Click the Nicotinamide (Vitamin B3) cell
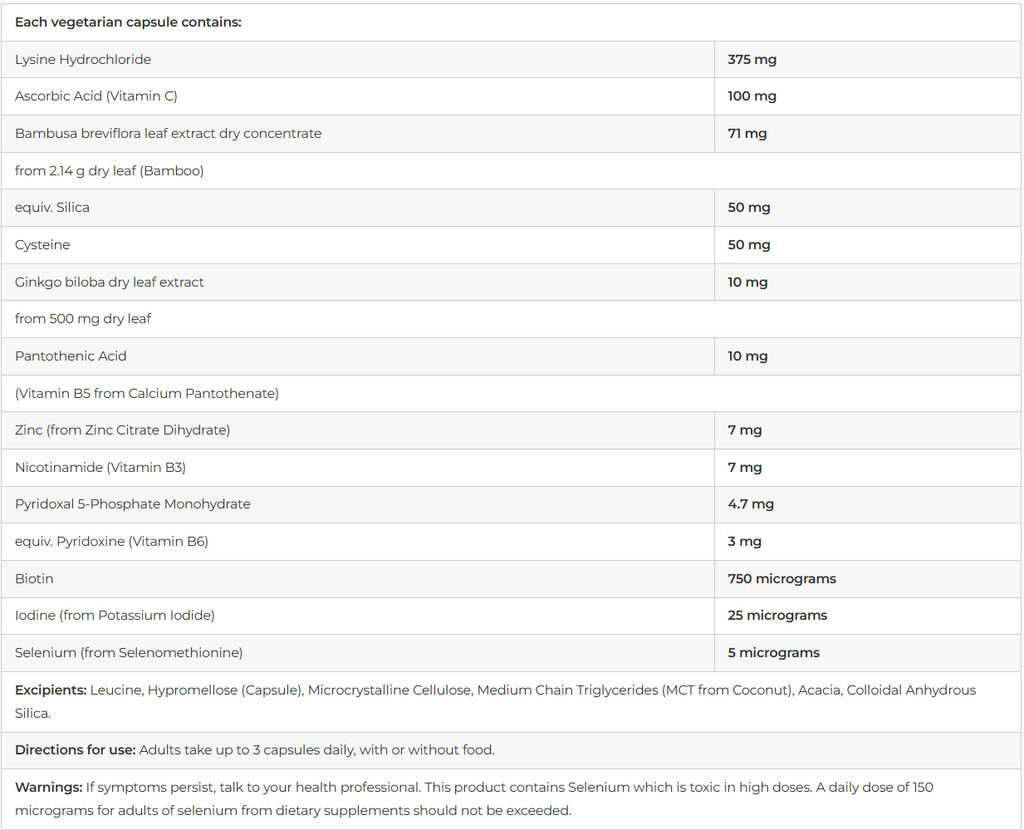 [x=100, y=467]
